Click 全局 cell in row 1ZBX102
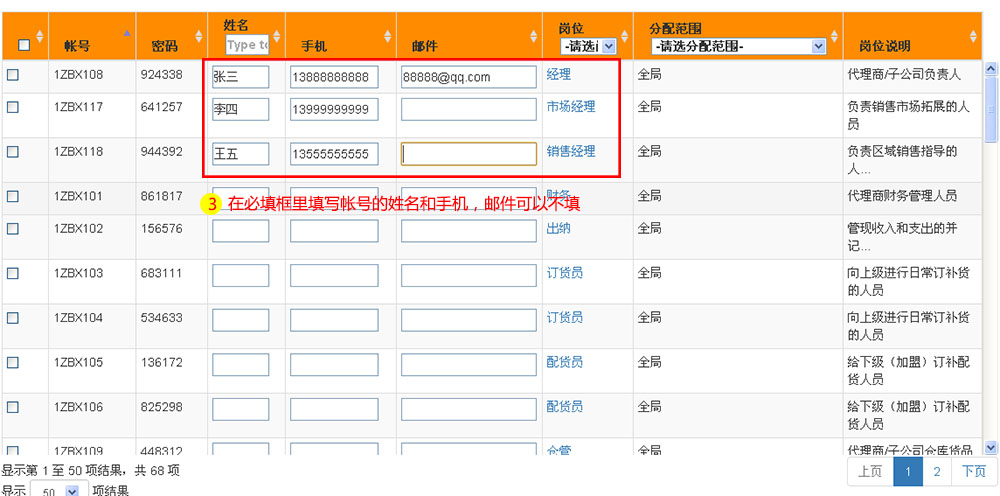Image resolution: width=1000 pixels, height=496 pixels. coord(649,228)
